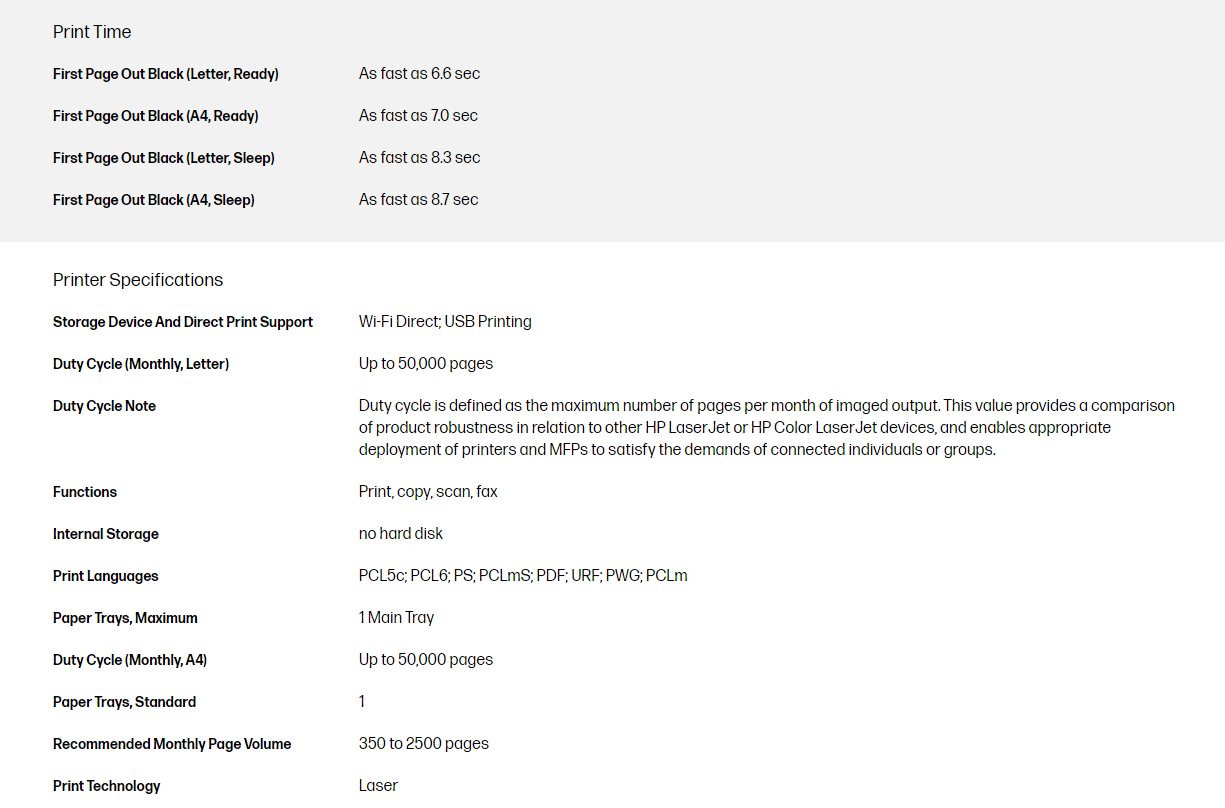Image resolution: width=1225 pixels, height=808 pixels.
Task: Click the 'As fast as 8.3 sec' value
Action: point(419,158)
